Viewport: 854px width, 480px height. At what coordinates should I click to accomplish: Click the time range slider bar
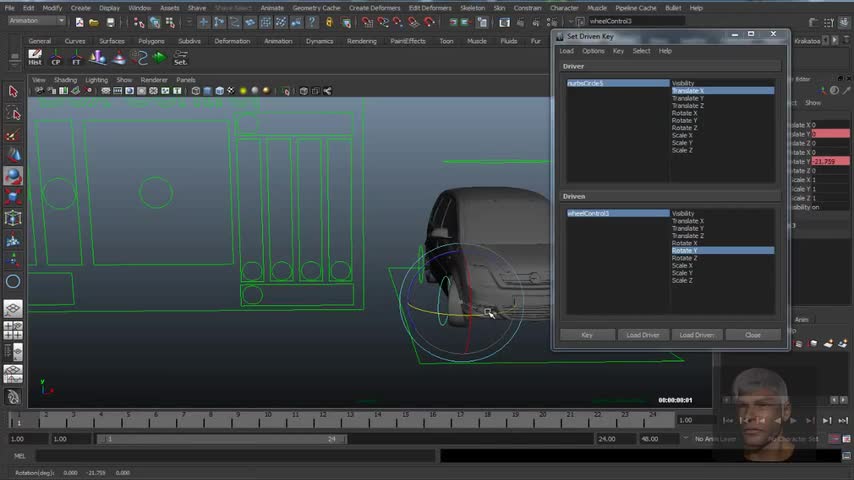pos(220,439)
